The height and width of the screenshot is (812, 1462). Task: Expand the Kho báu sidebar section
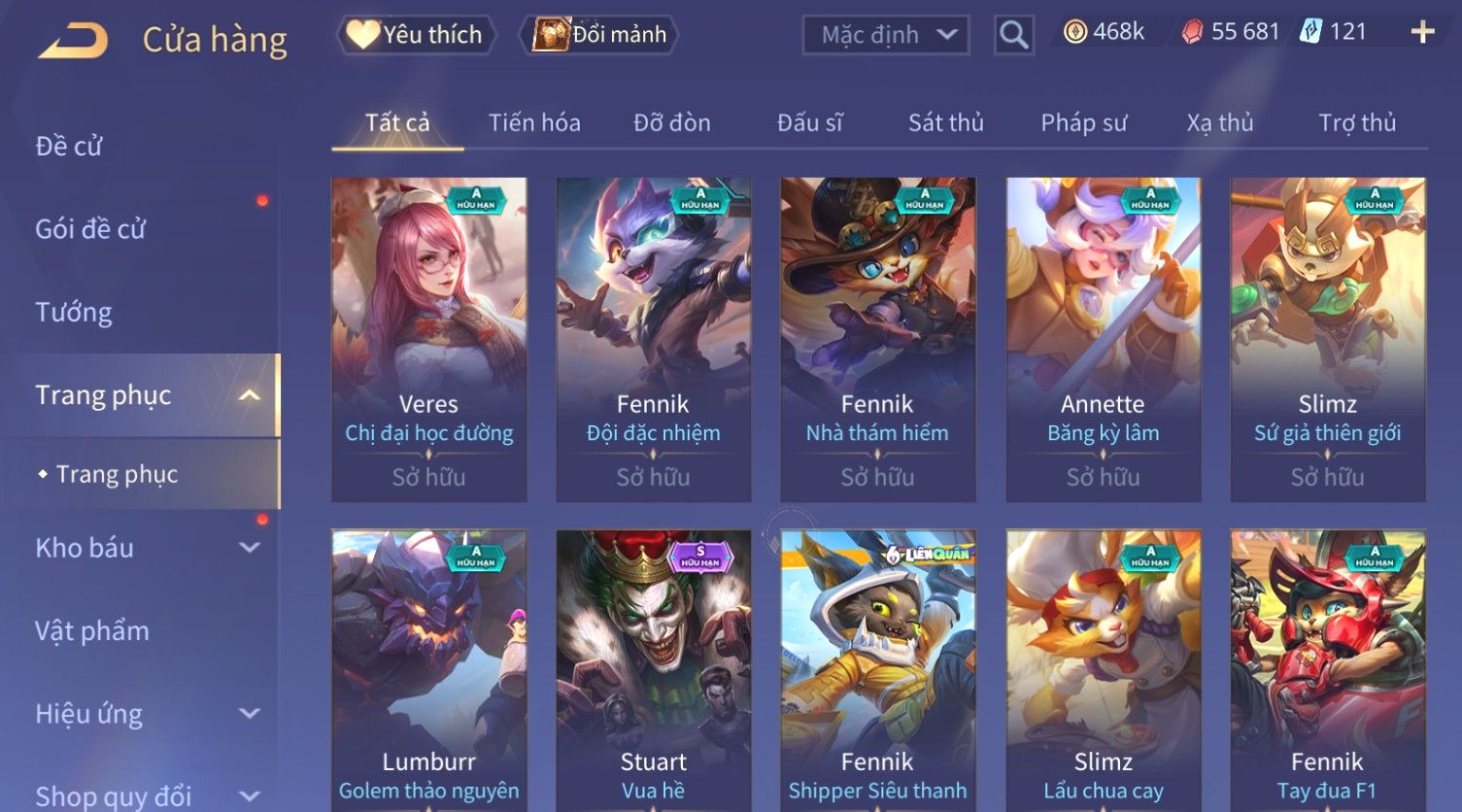[x=250, y=548]
